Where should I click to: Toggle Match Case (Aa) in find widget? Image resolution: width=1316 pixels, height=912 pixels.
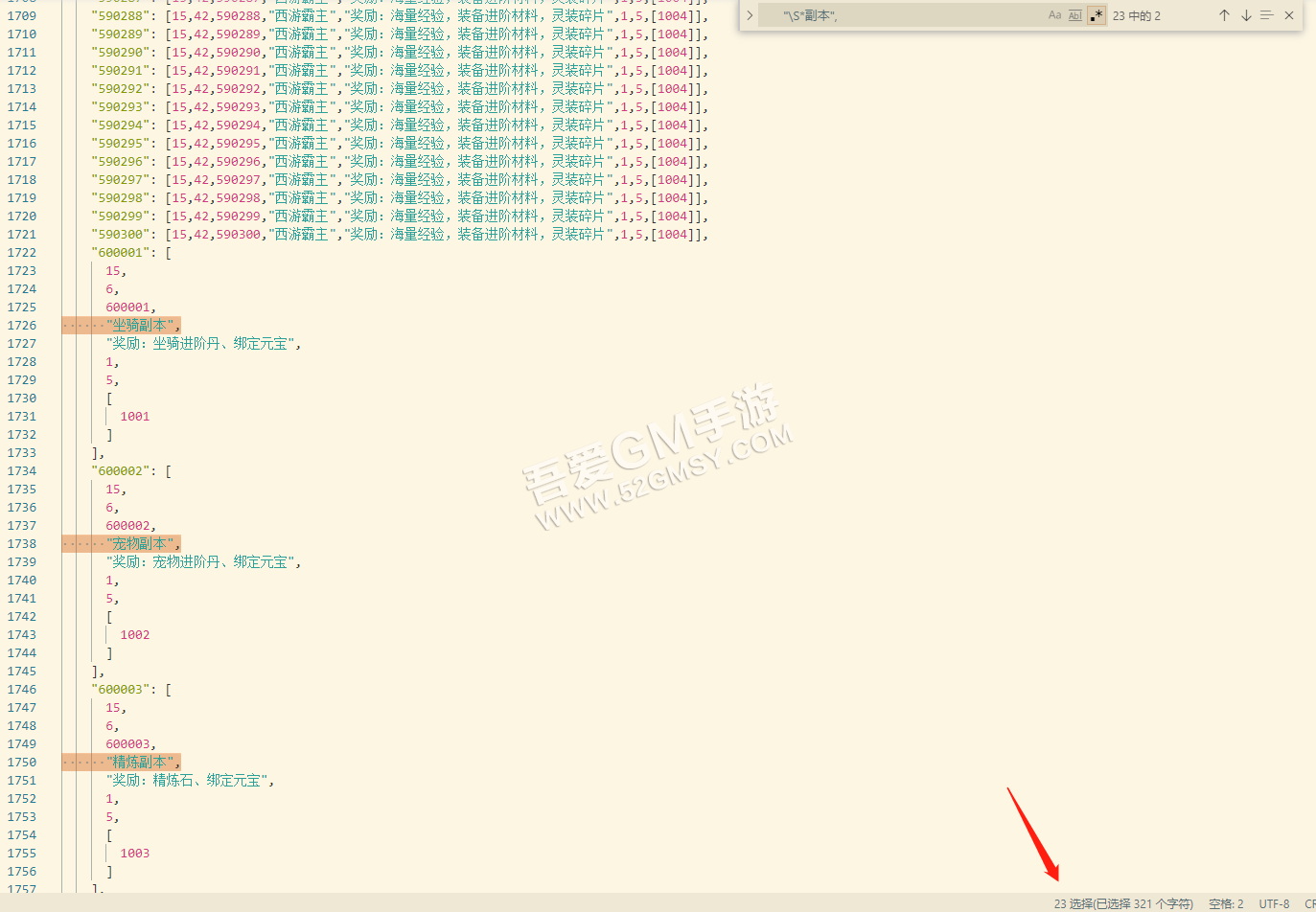click(x=1054, y=15)
